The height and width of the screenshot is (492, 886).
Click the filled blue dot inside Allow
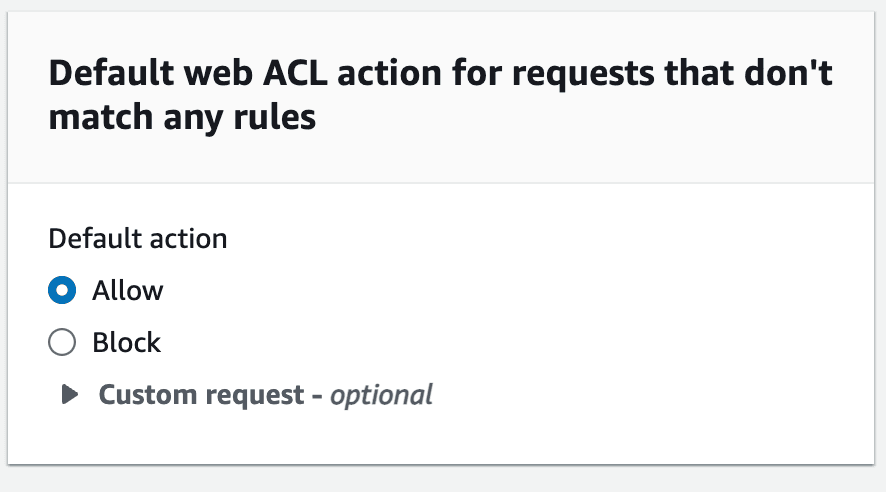coord(62,291)
